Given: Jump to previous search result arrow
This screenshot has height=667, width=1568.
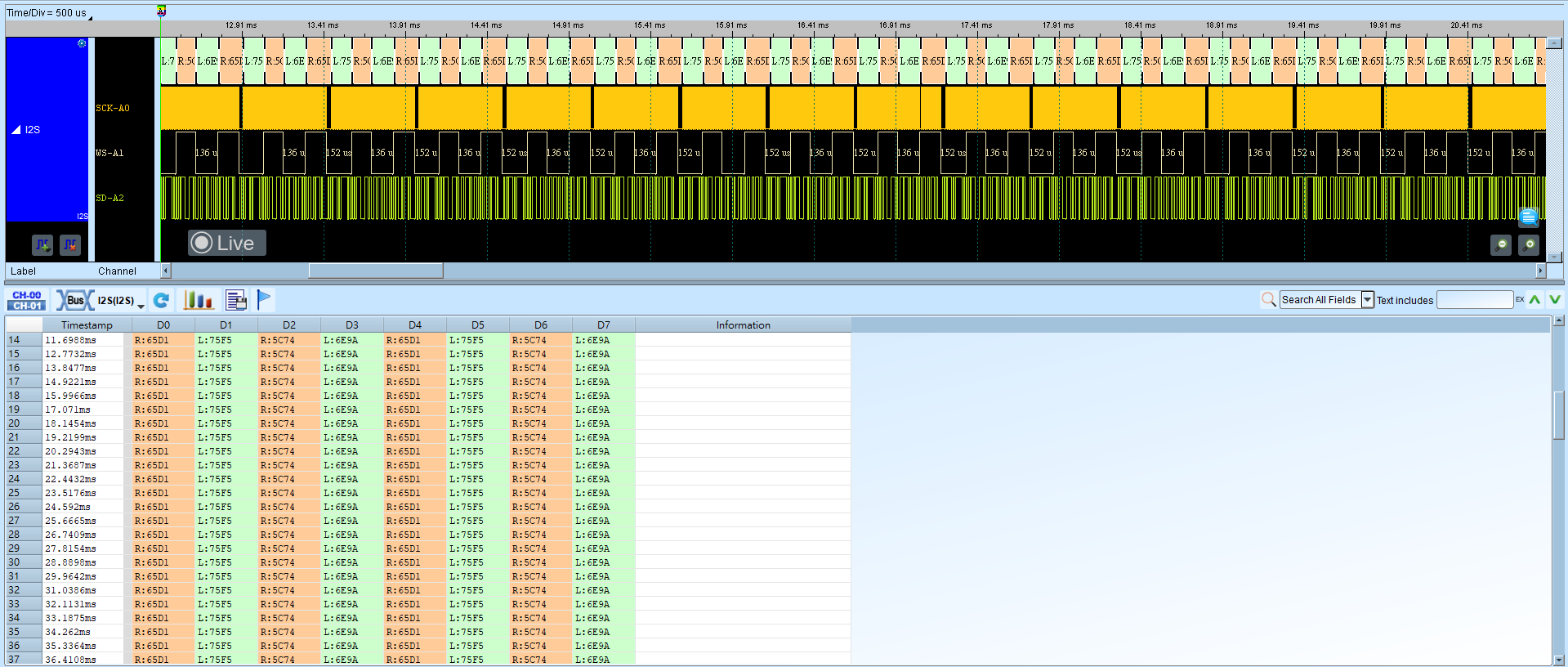Looking at the screenshot, I should pyautogui.click(x=1535, y=300).
